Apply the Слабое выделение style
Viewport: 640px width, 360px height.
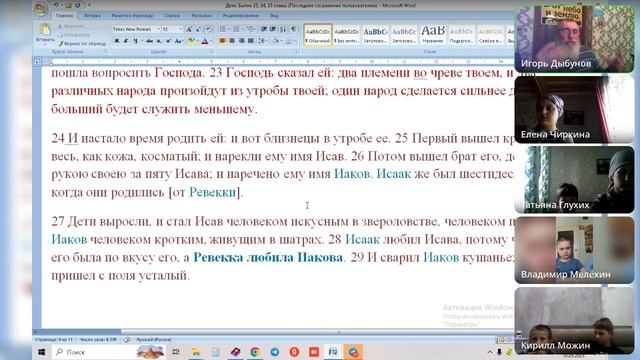pyautogui.click(x=490, y=35)
